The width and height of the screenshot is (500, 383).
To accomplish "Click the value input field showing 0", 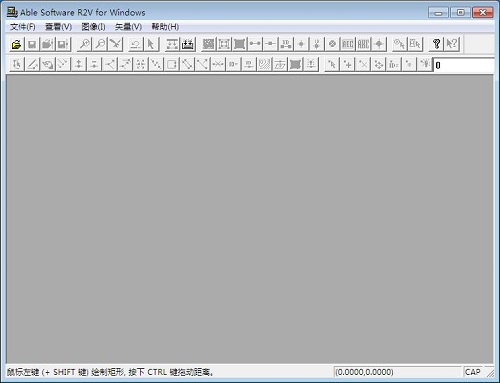I will 464,65.
